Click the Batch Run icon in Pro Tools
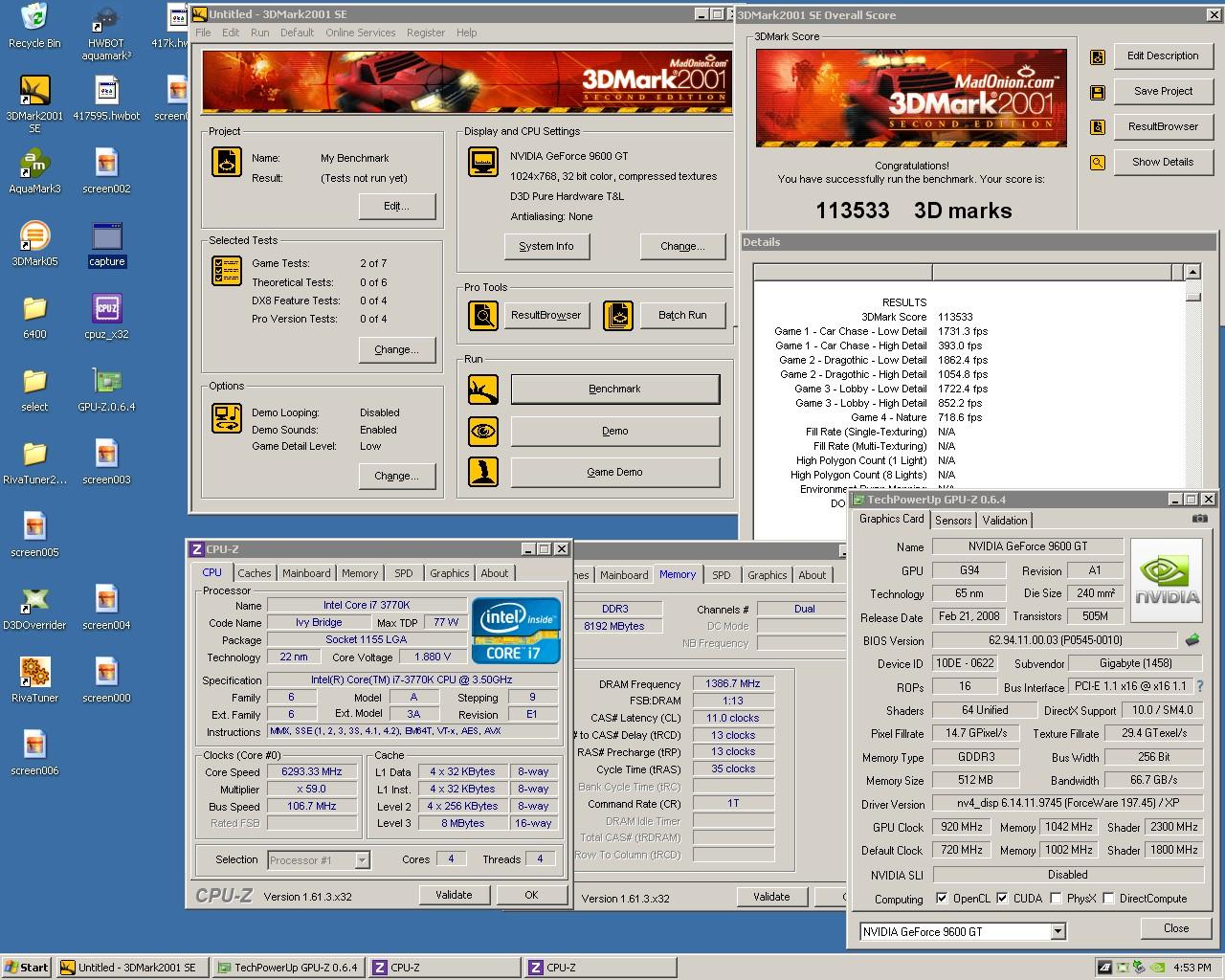This screenshot has width=1225, height=980. pos(618,315)
